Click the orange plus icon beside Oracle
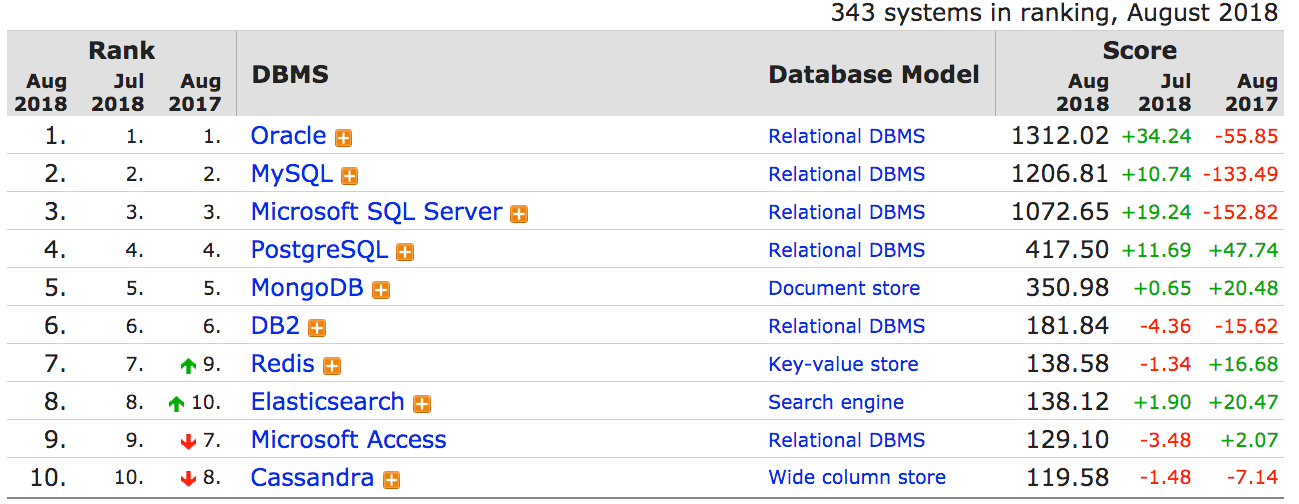 [343, 138]
